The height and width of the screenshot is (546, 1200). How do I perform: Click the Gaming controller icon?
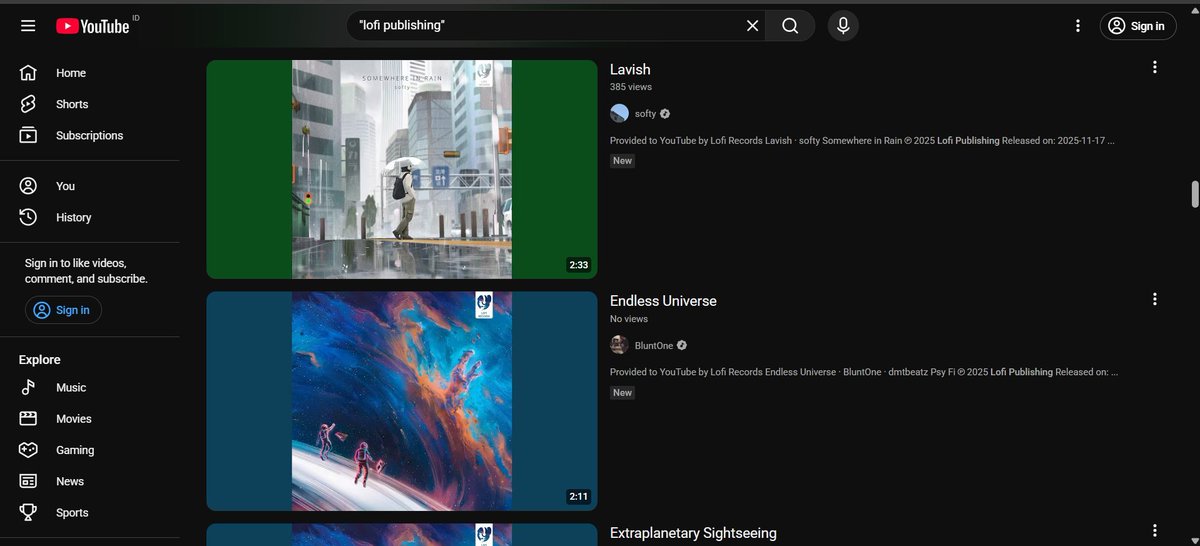[x=28, y=450]
